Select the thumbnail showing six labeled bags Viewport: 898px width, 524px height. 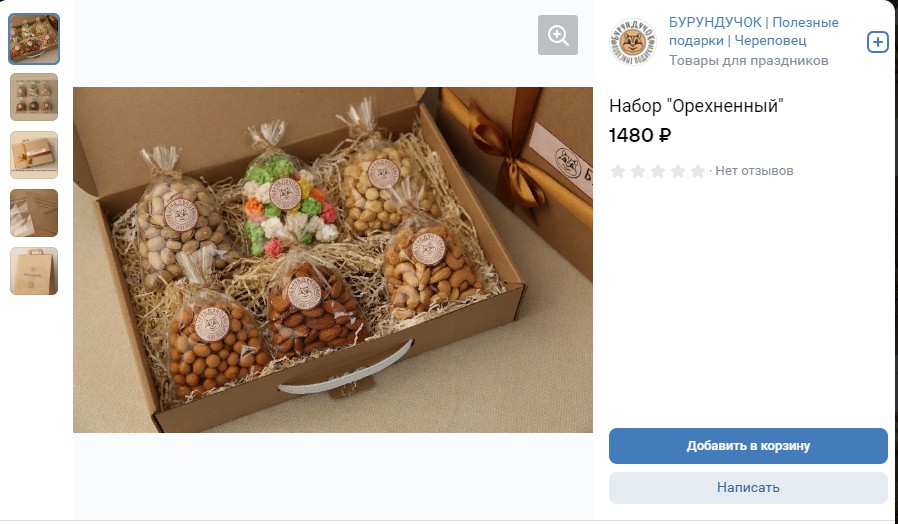[x=34, y=97]
